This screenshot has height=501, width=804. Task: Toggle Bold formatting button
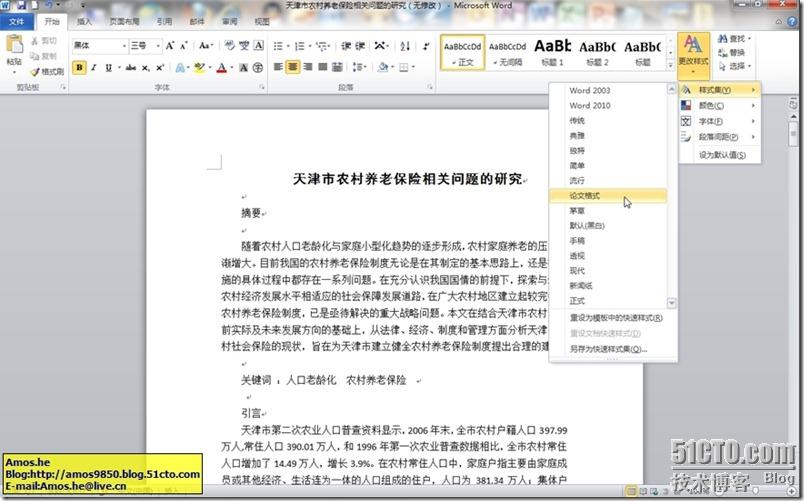(79, 68)
